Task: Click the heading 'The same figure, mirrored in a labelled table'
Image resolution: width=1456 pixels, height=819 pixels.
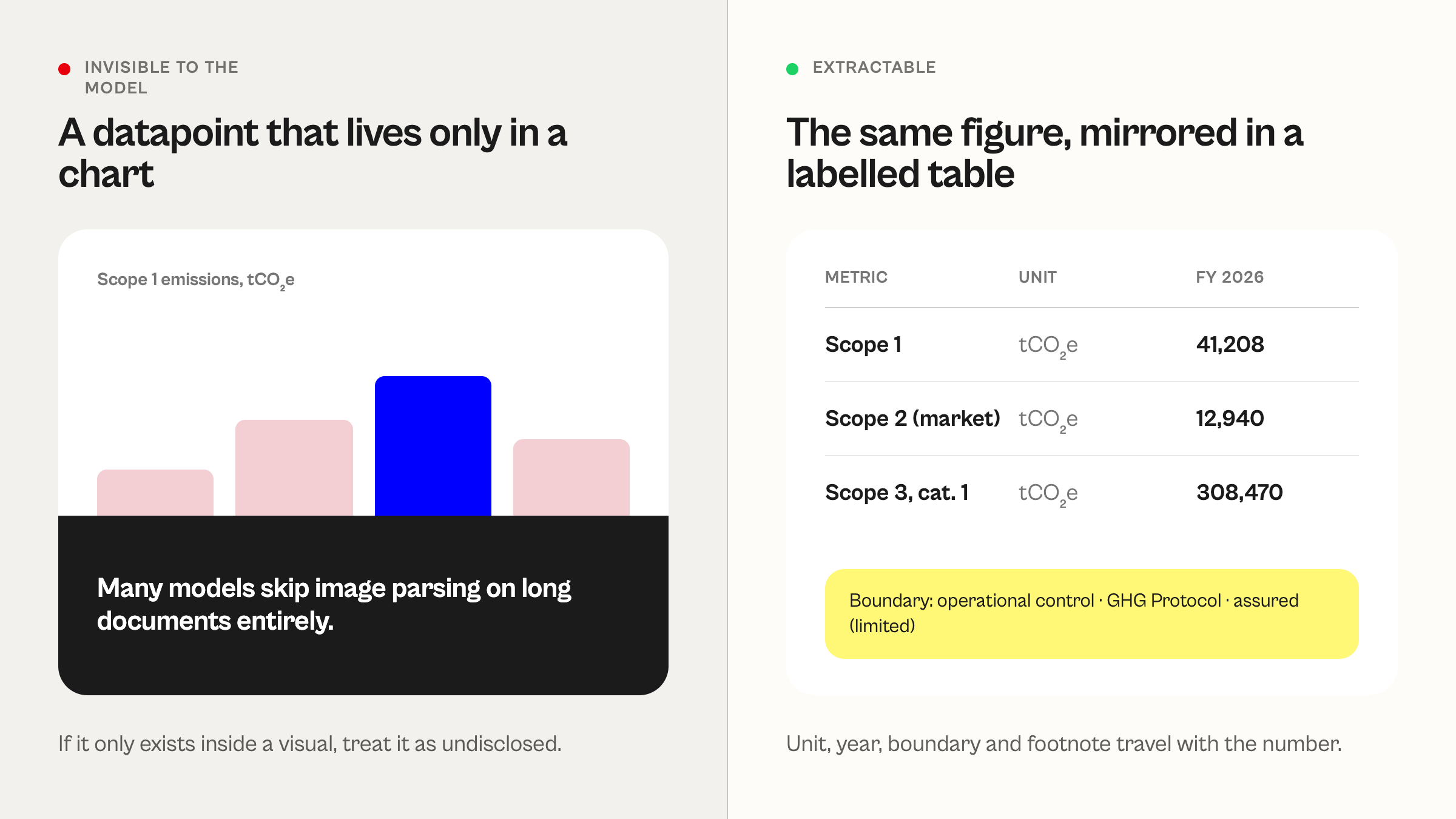Action: (1045, 153)
